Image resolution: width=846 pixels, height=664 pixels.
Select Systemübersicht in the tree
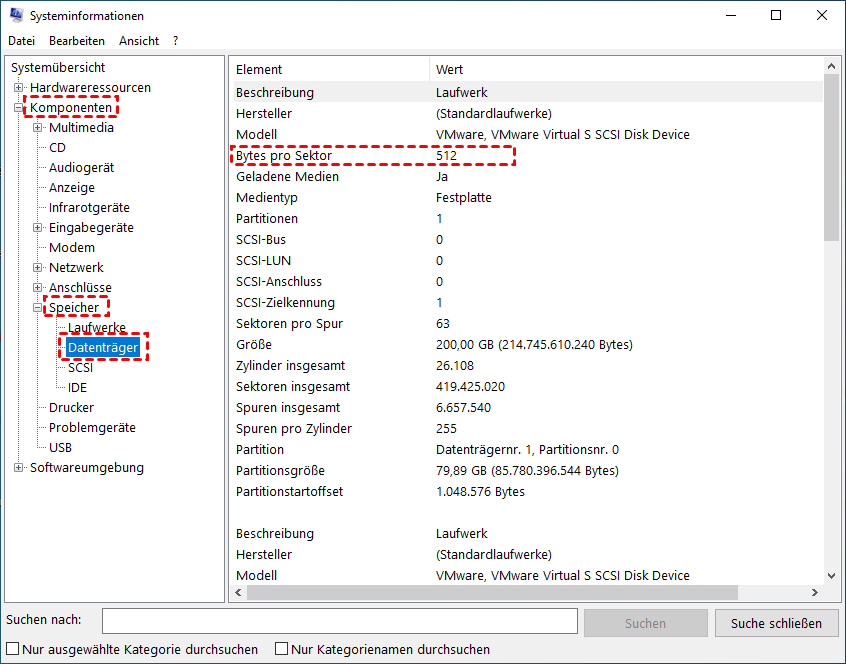tap(58, 67)
